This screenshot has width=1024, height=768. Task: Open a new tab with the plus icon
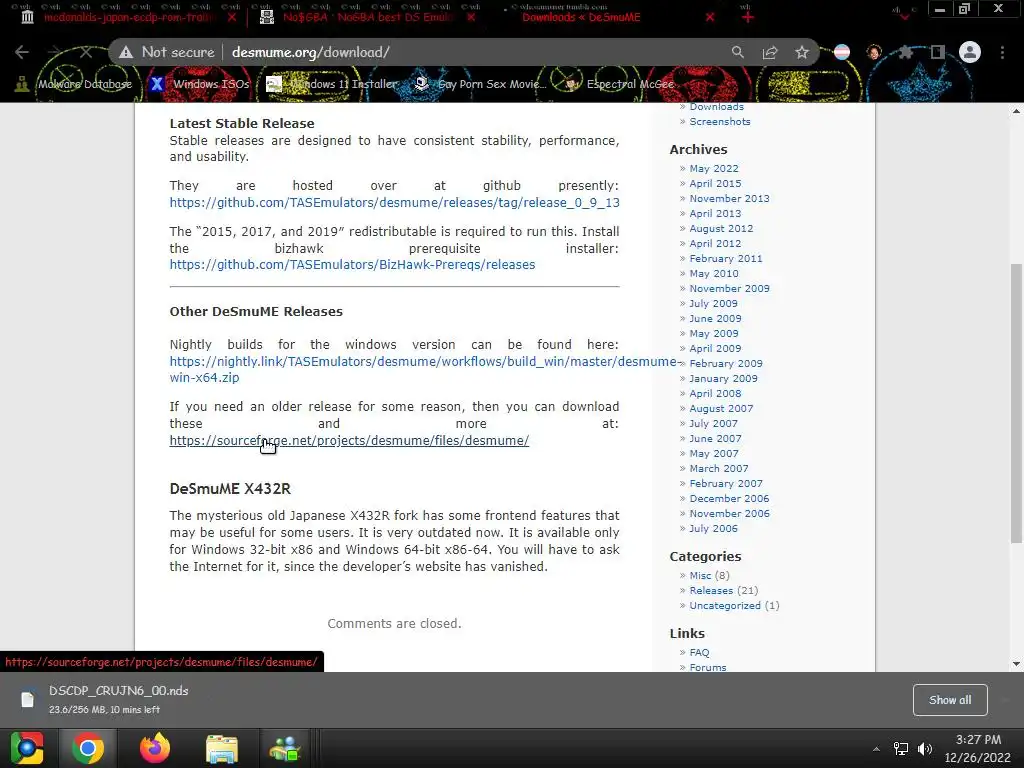(x=748, y=17)
